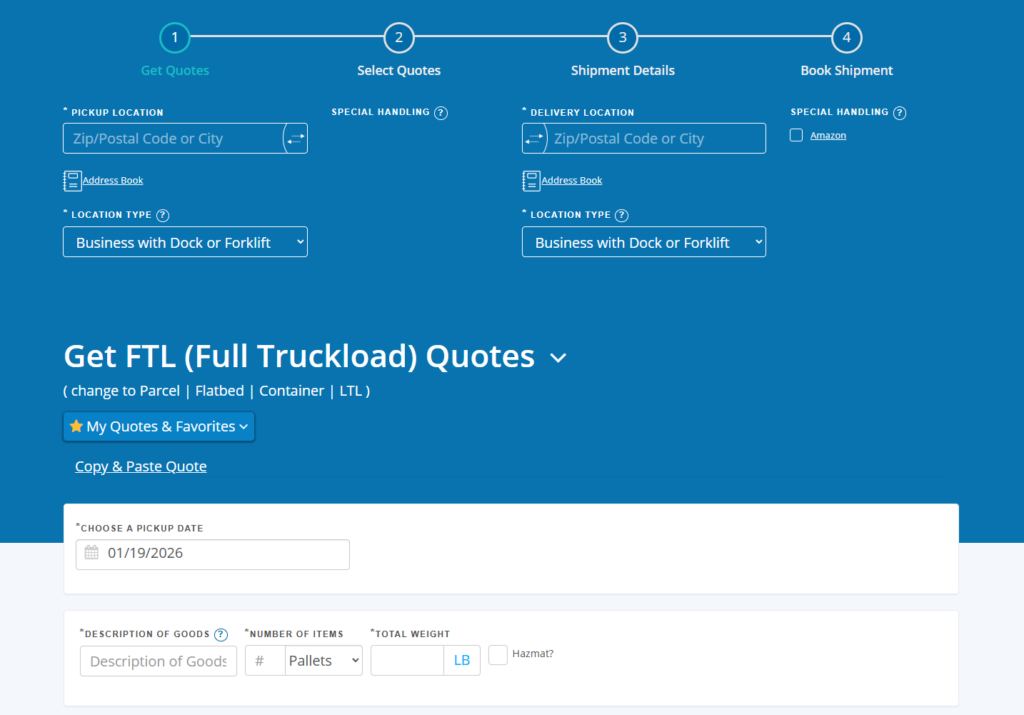The width and height of the screenshot is (1024, 715).
Task: Open the pickup Special Handling help icon
Action: point(441,112)
